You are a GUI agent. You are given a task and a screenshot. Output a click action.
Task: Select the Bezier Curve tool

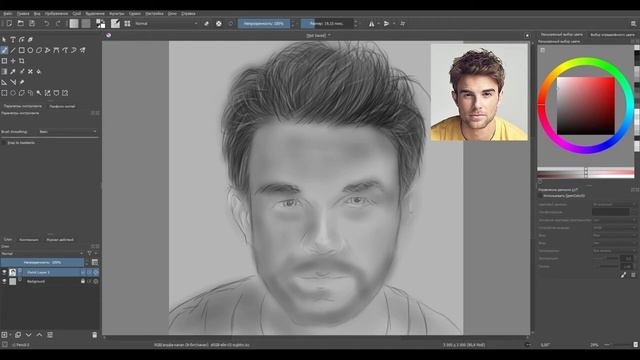(x=56, y=50)
